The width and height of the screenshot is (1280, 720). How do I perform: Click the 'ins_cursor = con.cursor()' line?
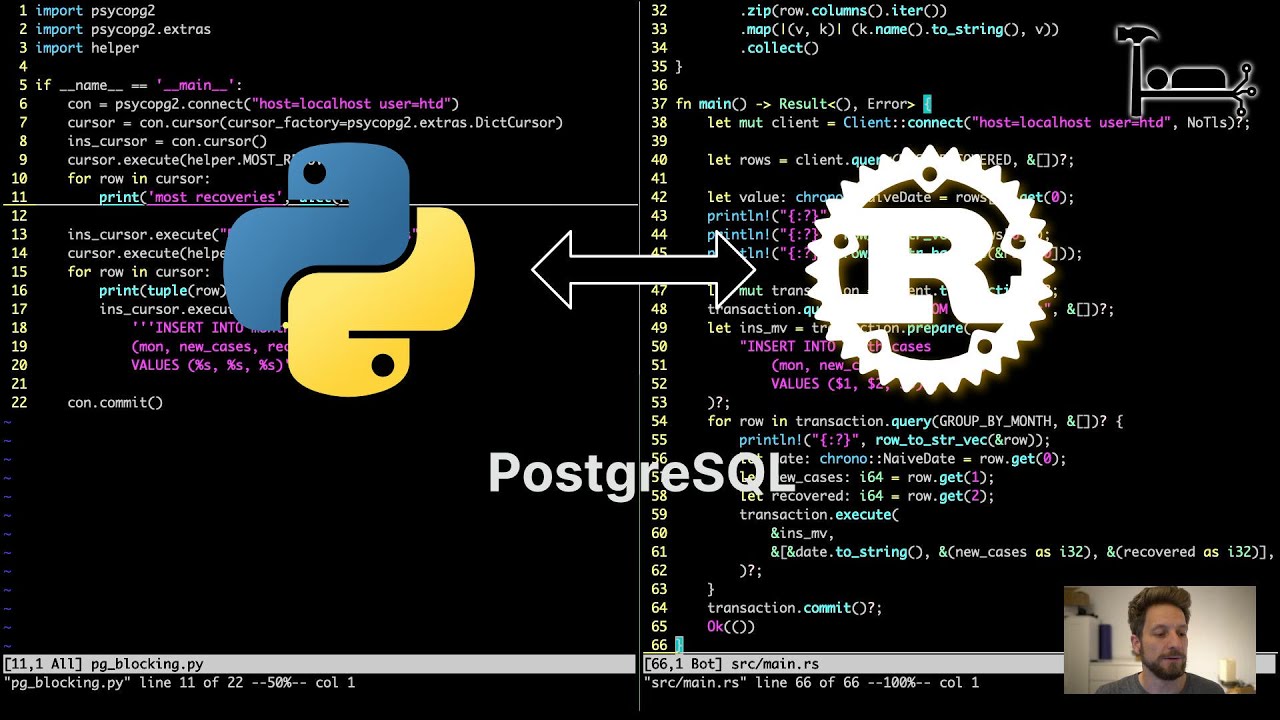click(x=167, y=141)
